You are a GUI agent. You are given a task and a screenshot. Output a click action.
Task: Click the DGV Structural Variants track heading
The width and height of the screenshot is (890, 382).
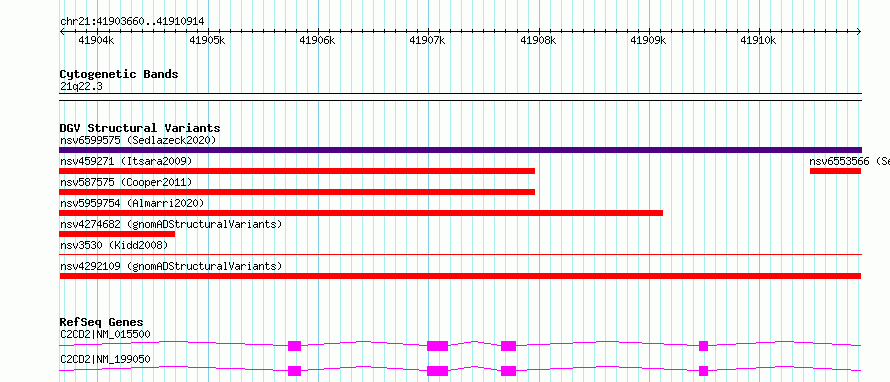click(140, 128)
